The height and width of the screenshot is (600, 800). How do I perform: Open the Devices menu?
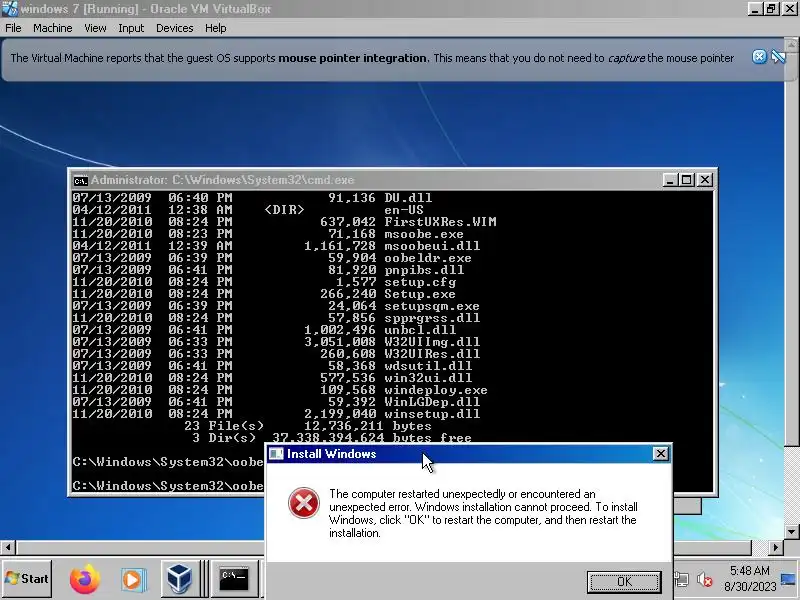[174, 28]
